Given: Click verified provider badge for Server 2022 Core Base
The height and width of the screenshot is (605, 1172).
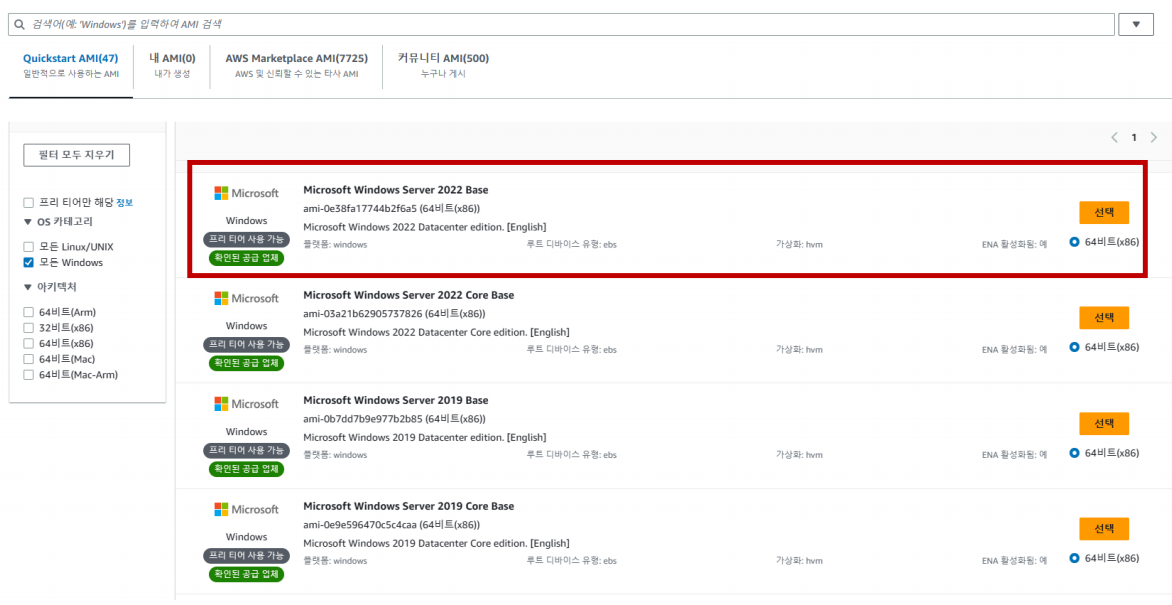Looking at the screenshot, I should click(x=246, y=363).
